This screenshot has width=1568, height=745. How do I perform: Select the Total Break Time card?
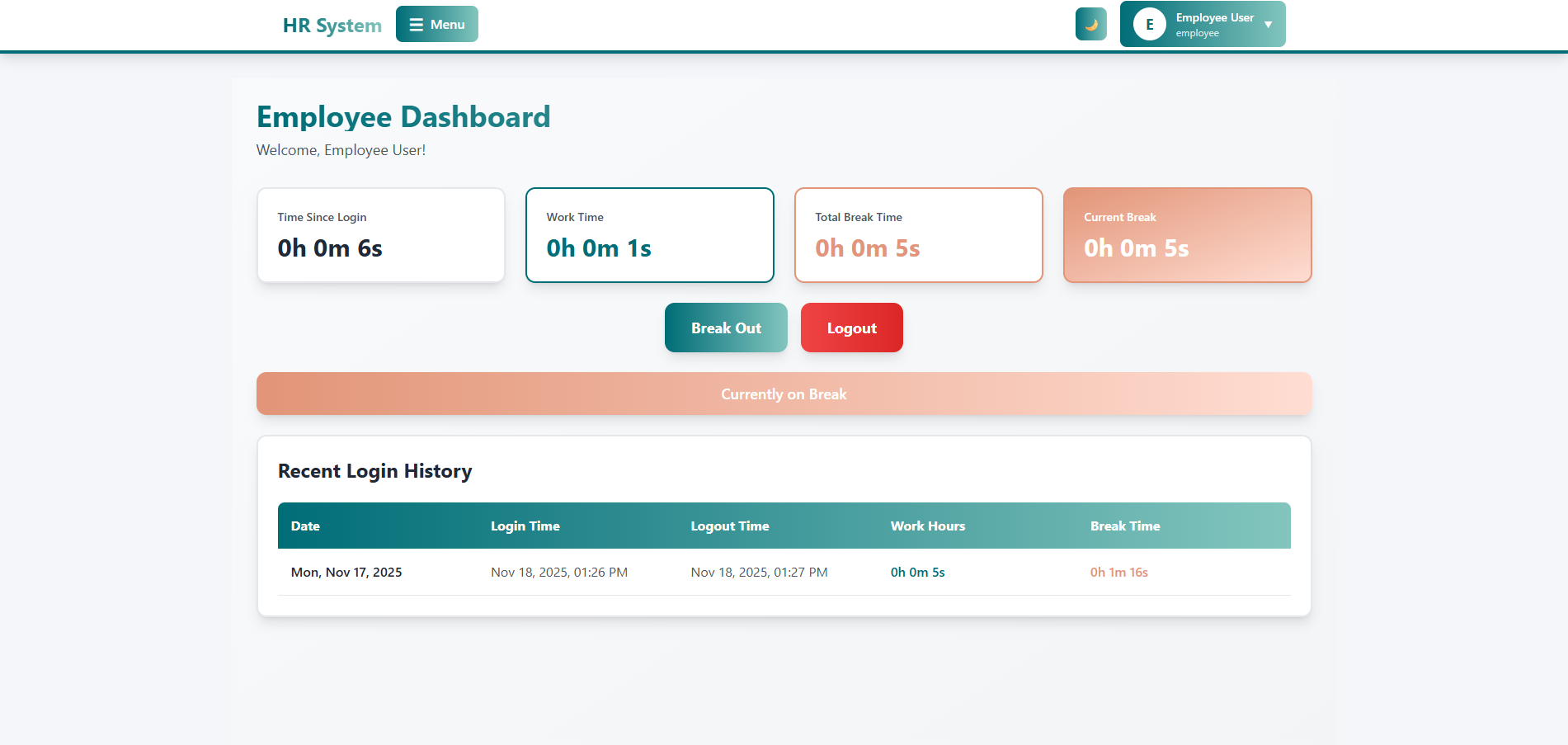point(919,235)
